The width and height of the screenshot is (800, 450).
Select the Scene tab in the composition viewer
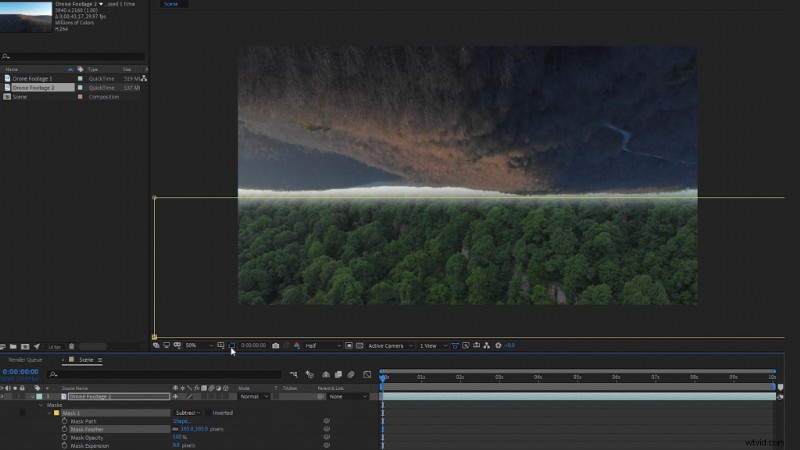coord(171,4)
